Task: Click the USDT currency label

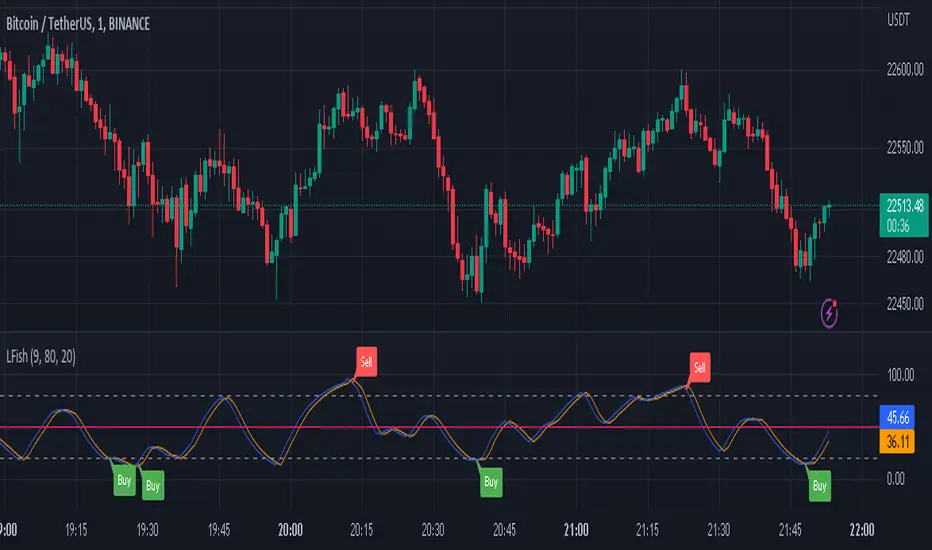Action: point(898,20)
